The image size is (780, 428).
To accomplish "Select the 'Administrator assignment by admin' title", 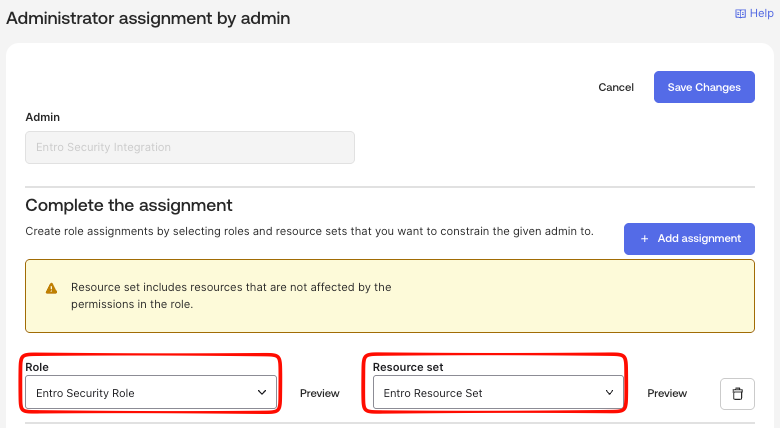I will (x=148, y=18).
